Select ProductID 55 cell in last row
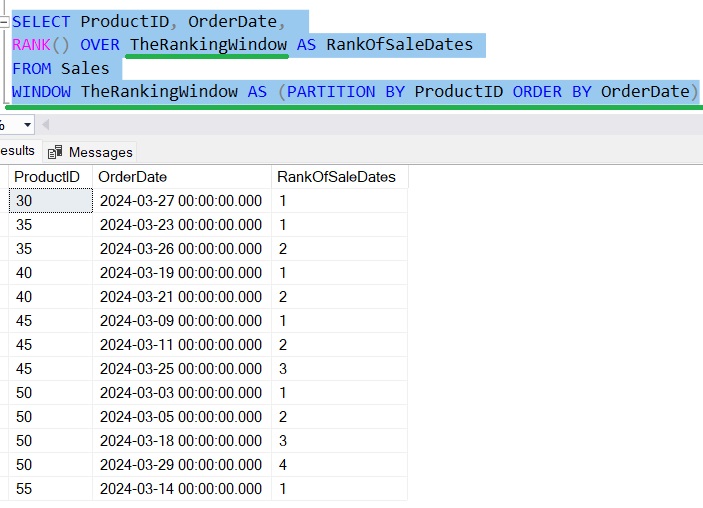The height and width of the screenshot is (508, 703). pos(51,489)
